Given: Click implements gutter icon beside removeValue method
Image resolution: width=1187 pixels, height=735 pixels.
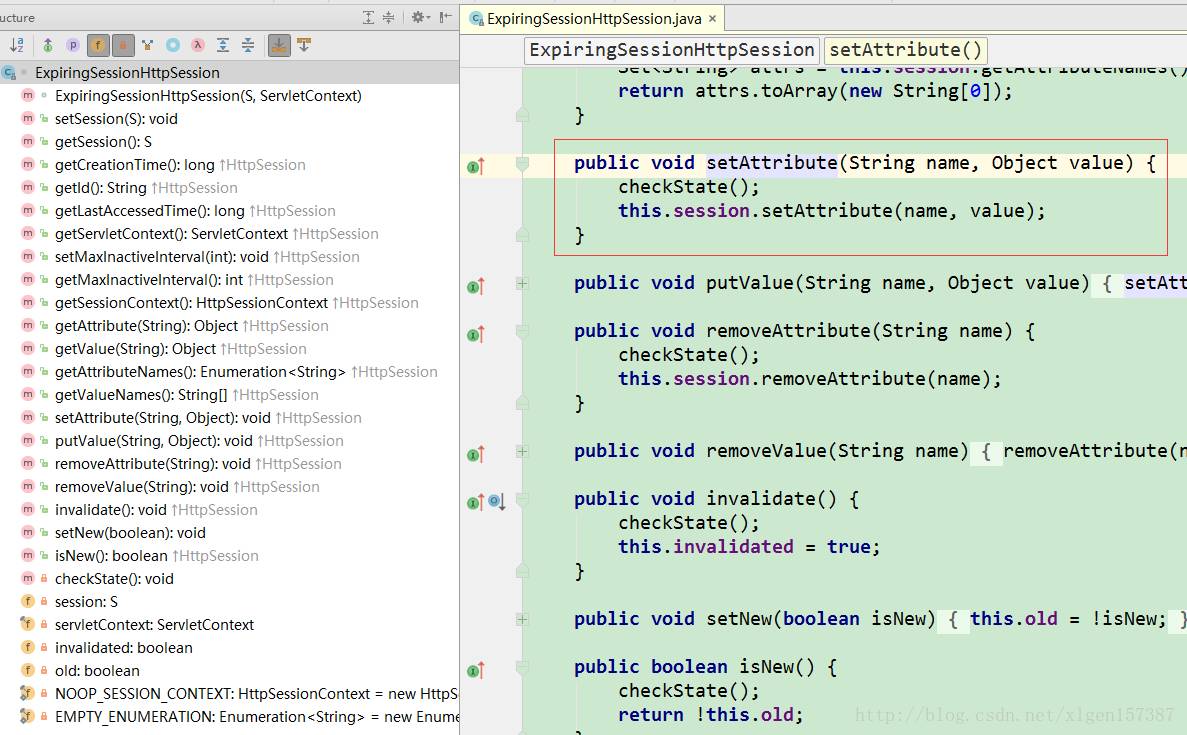Looking at the screenshot, I should [475, 454].
